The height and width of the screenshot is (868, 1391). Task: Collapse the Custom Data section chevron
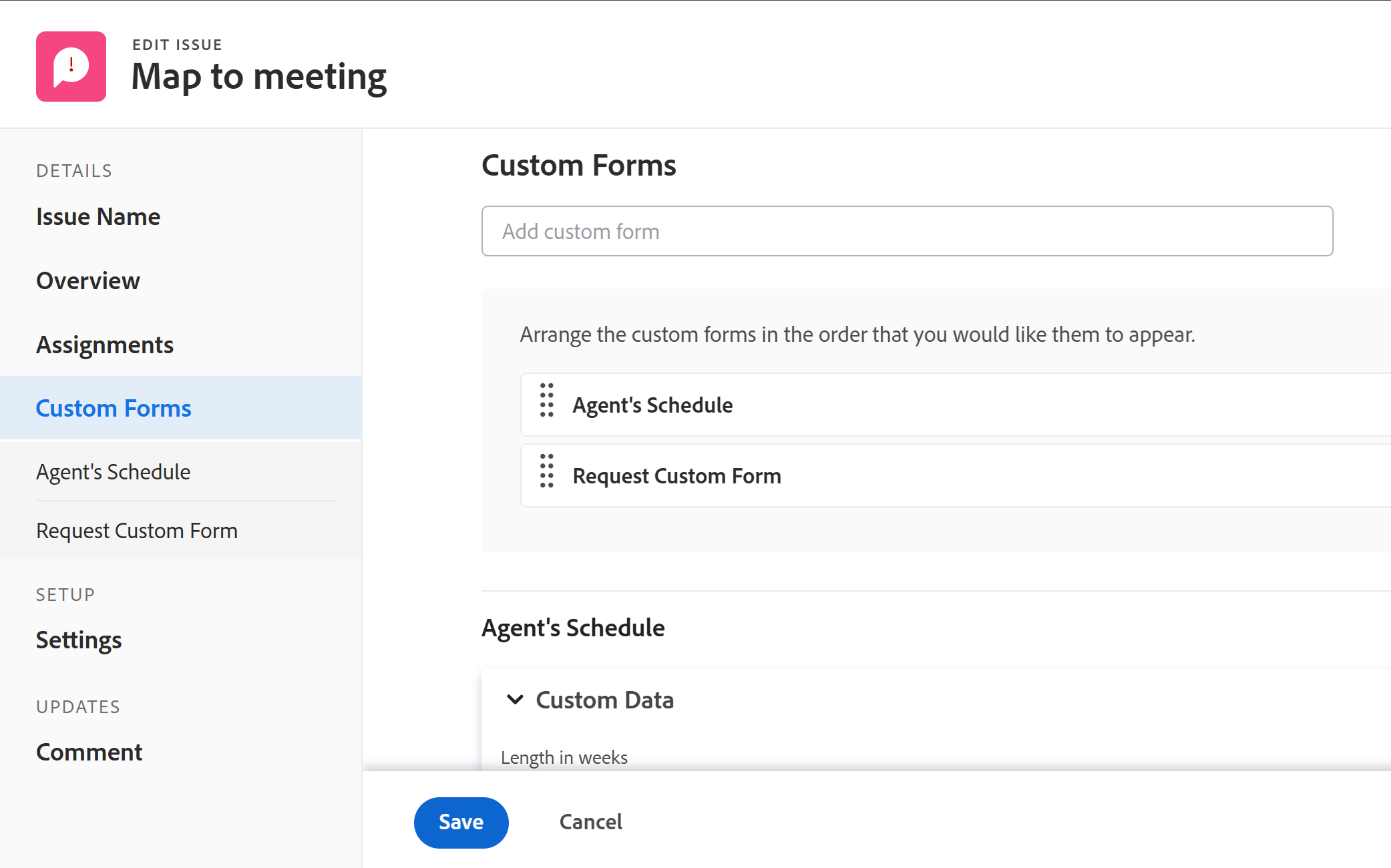point(515,700)
